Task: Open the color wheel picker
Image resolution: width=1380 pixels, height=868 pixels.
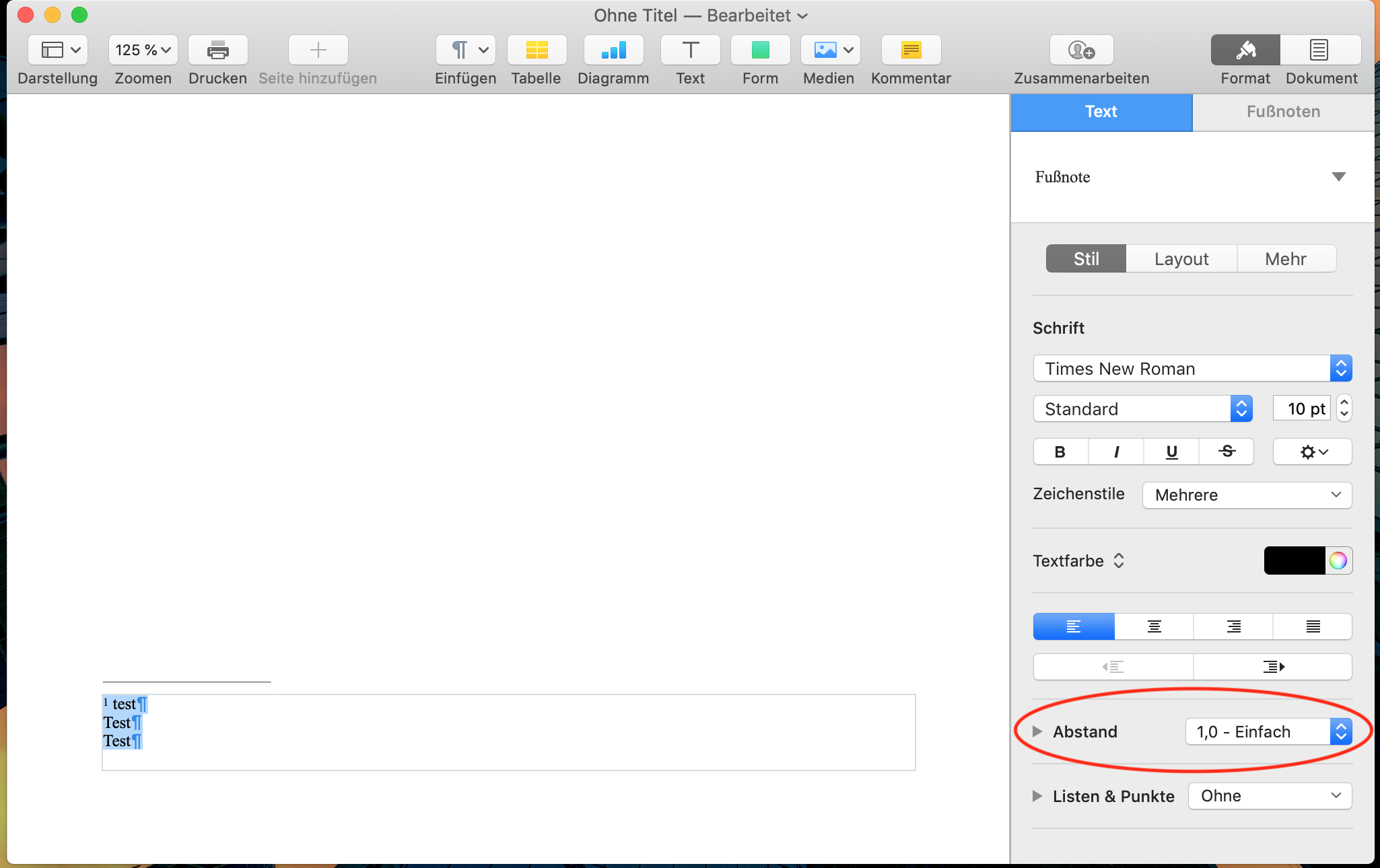Action: click(x=1338, y=560)
